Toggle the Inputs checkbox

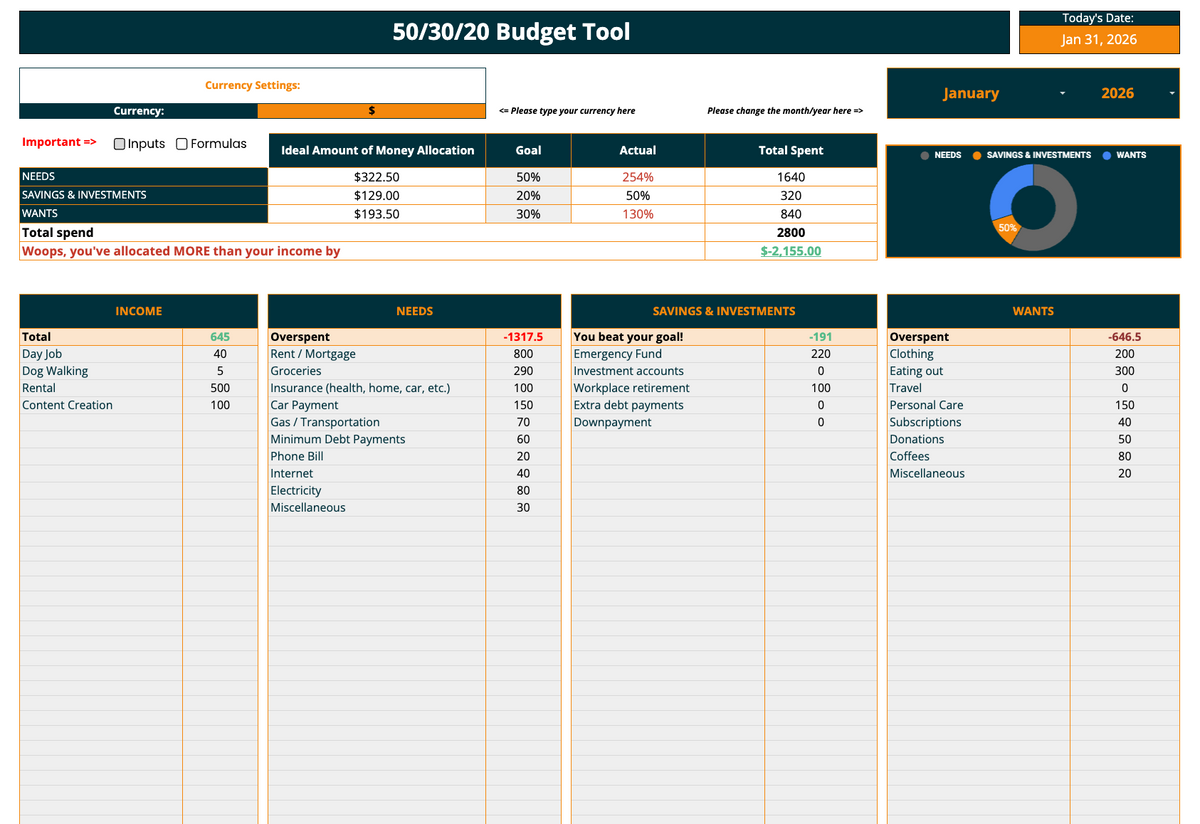(x=120, y=144)
